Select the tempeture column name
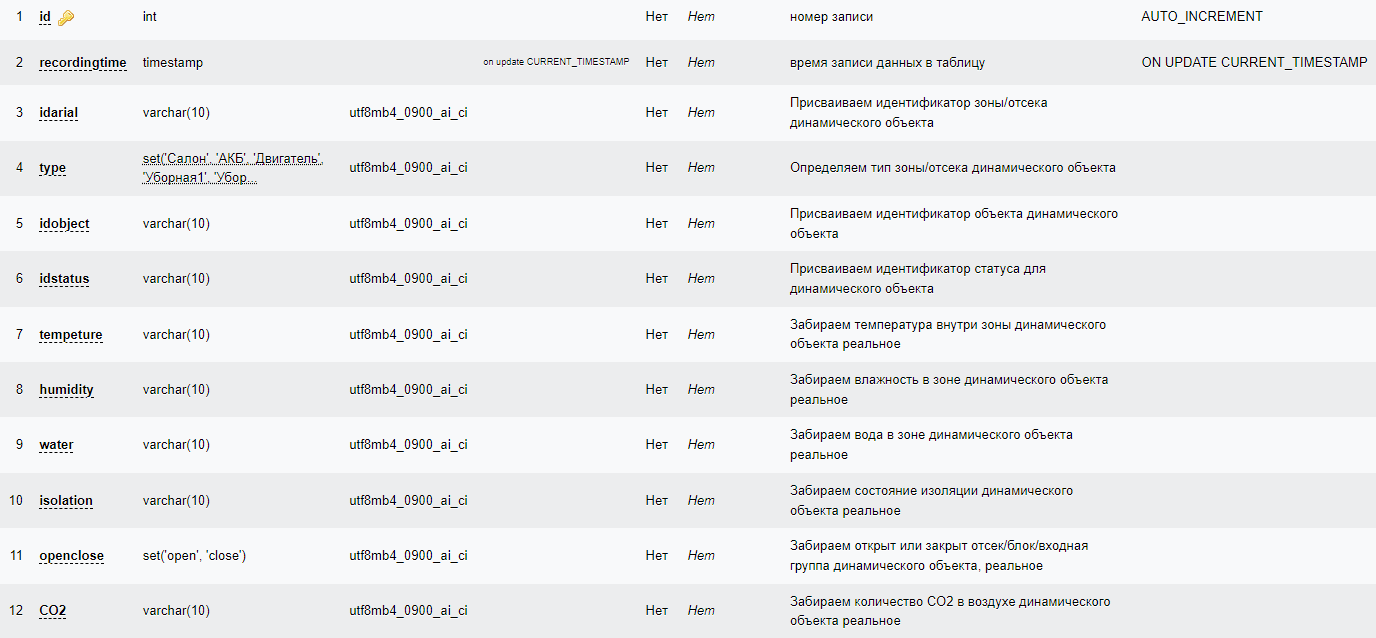1376x638 pixels. coord(71,334)
